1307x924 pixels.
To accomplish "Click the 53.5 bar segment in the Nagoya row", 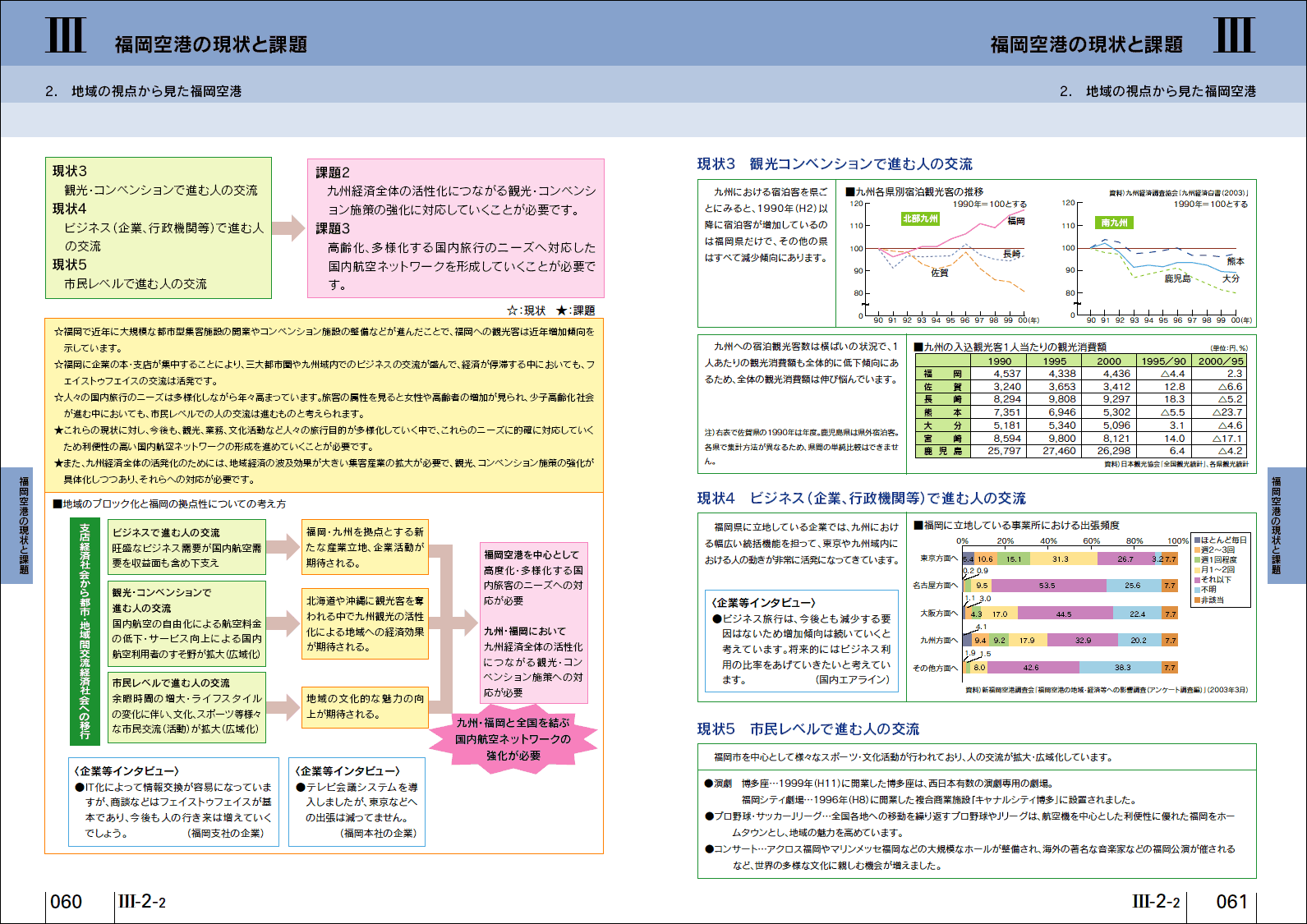I will tap(1047, 586).
